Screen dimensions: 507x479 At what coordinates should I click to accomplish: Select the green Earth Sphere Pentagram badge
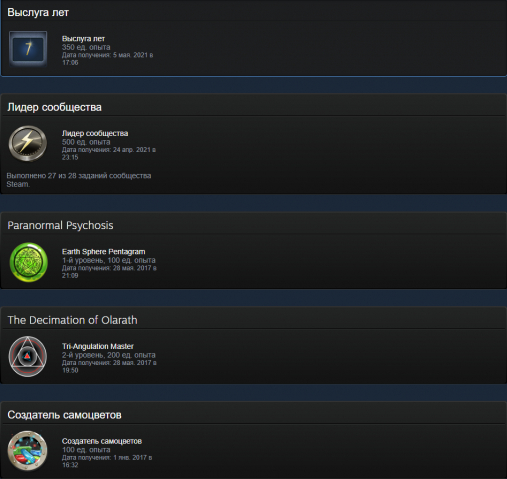[x=29, y=262]
